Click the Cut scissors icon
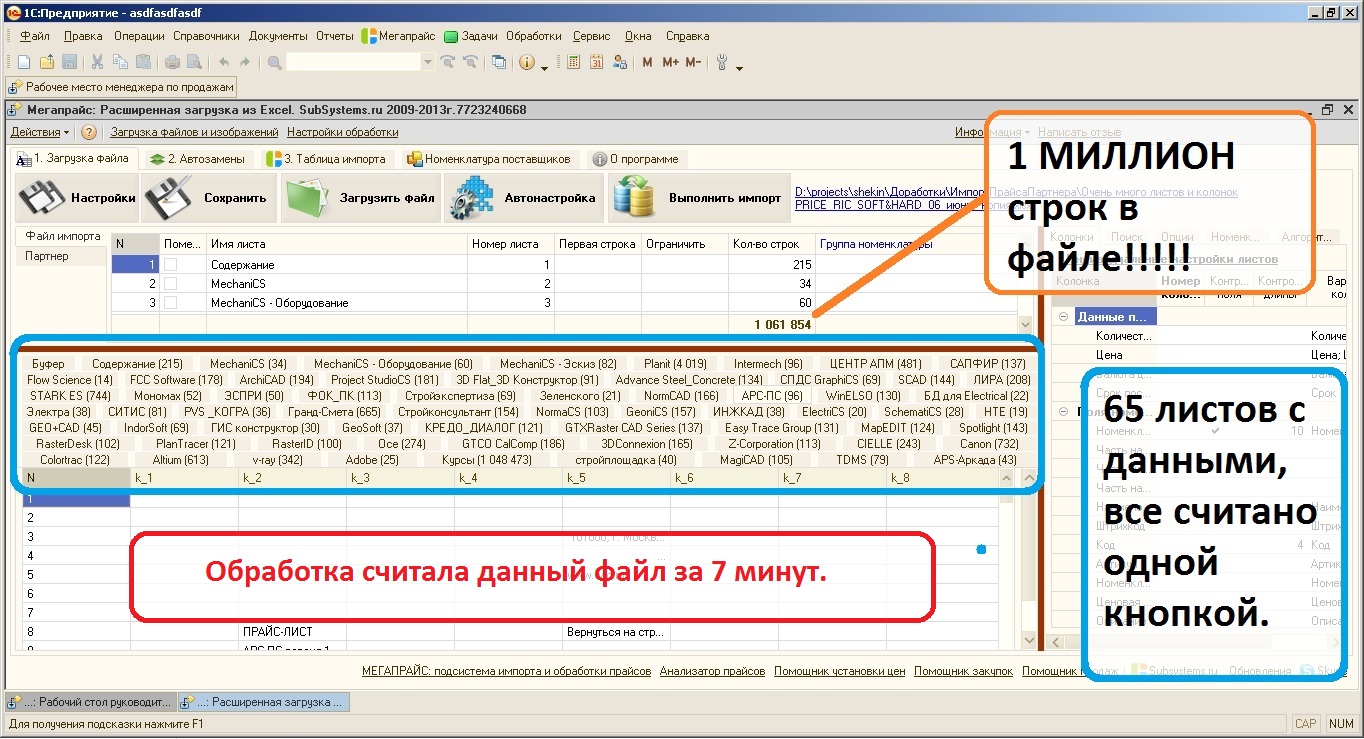 [98, 62]
